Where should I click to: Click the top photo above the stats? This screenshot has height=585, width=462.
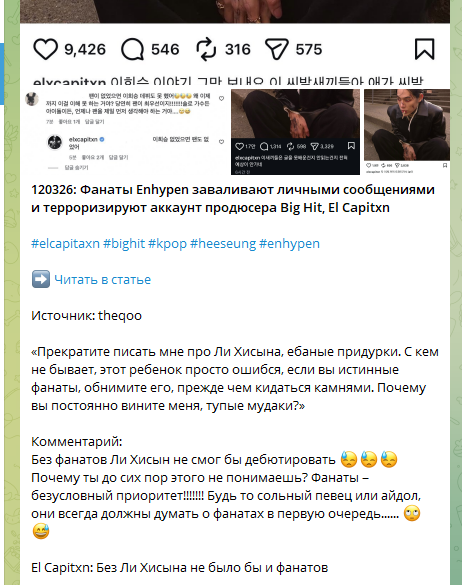coord(235,11)
